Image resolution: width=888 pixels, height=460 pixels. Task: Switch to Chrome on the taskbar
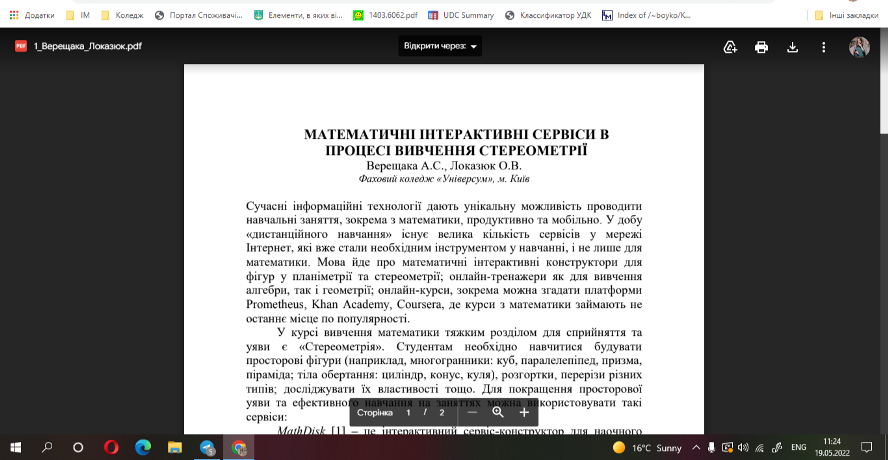point(239,448)
